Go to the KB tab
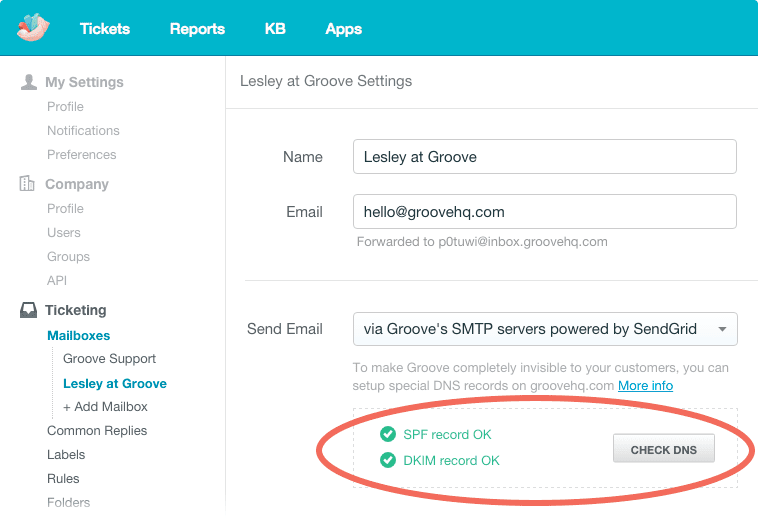The height and width of the screenshot is (520, 758). [x=275, y=29]
